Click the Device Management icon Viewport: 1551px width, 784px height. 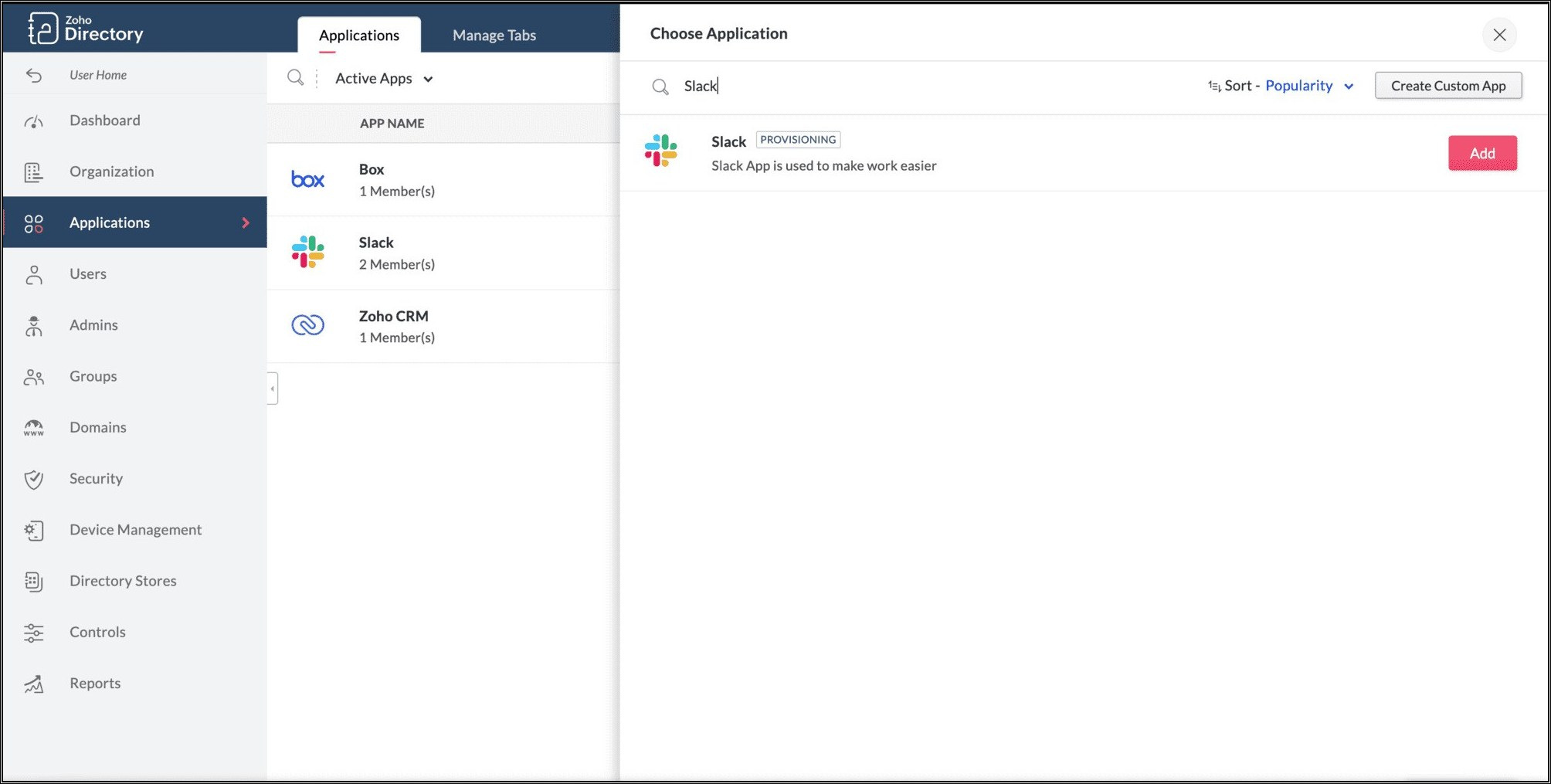pyautogui.click(x=34, y=531)
